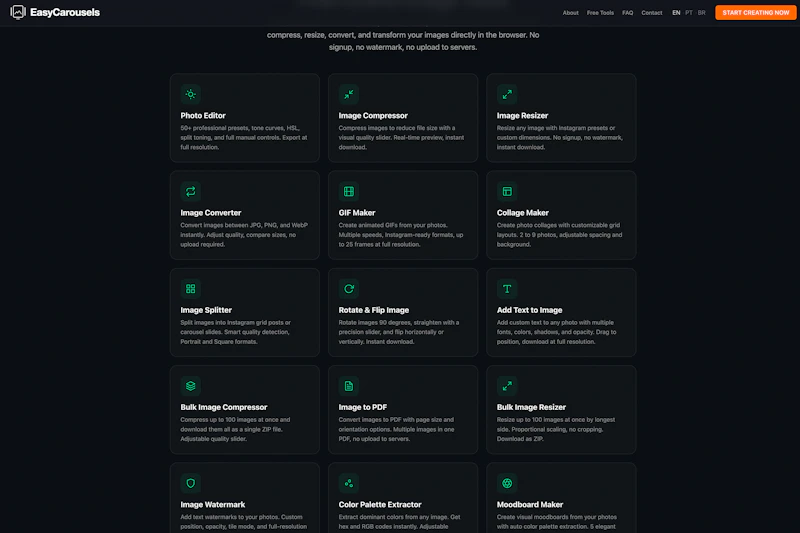The image size is (800, 533).
Task: Click the Color Palette description about dominant colors
Action: tap(399, 522)
